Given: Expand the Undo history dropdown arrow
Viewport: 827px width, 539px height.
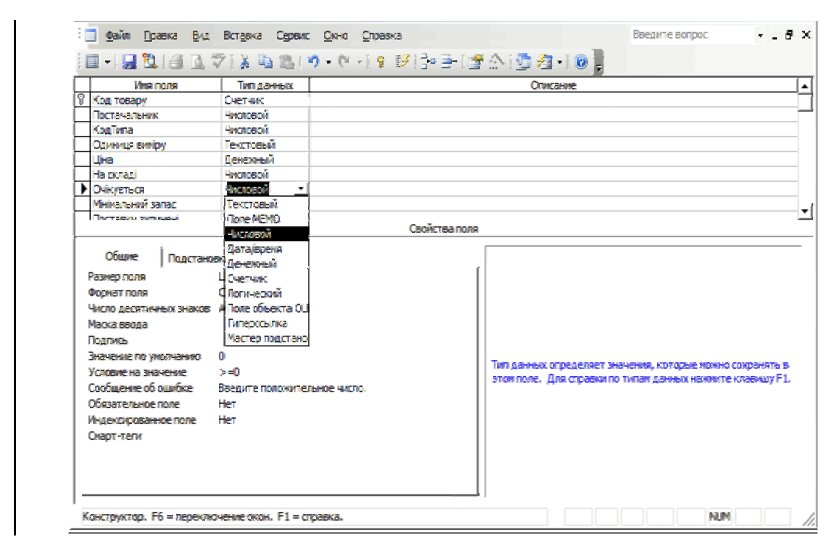Looking at the screenshot, I should click(x=328, y=62).
